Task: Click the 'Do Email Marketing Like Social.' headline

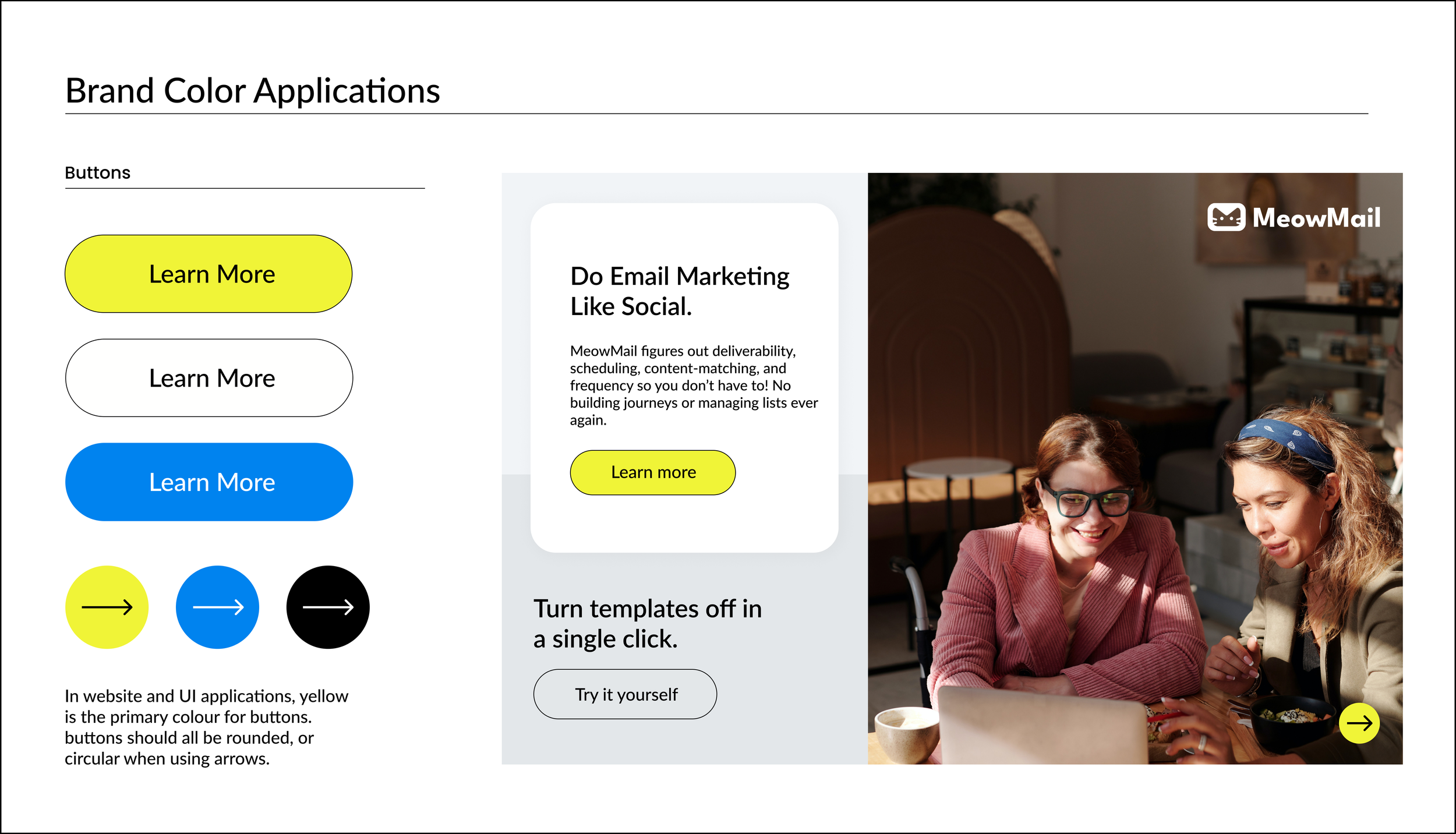Action: [680, 291]
